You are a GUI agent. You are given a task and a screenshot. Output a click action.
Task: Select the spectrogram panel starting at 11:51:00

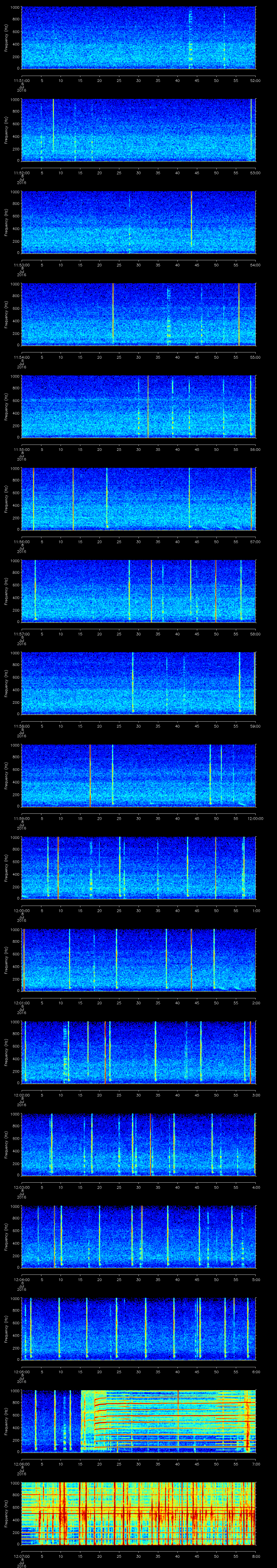(x=138, y=38)
